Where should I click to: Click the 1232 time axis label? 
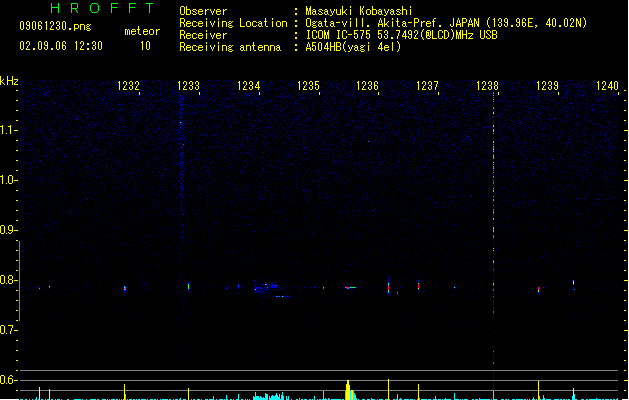point(128,86)
